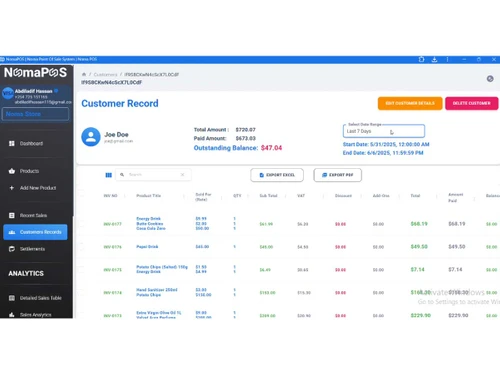Sort by Product Title column header

[x=149, y=196]
